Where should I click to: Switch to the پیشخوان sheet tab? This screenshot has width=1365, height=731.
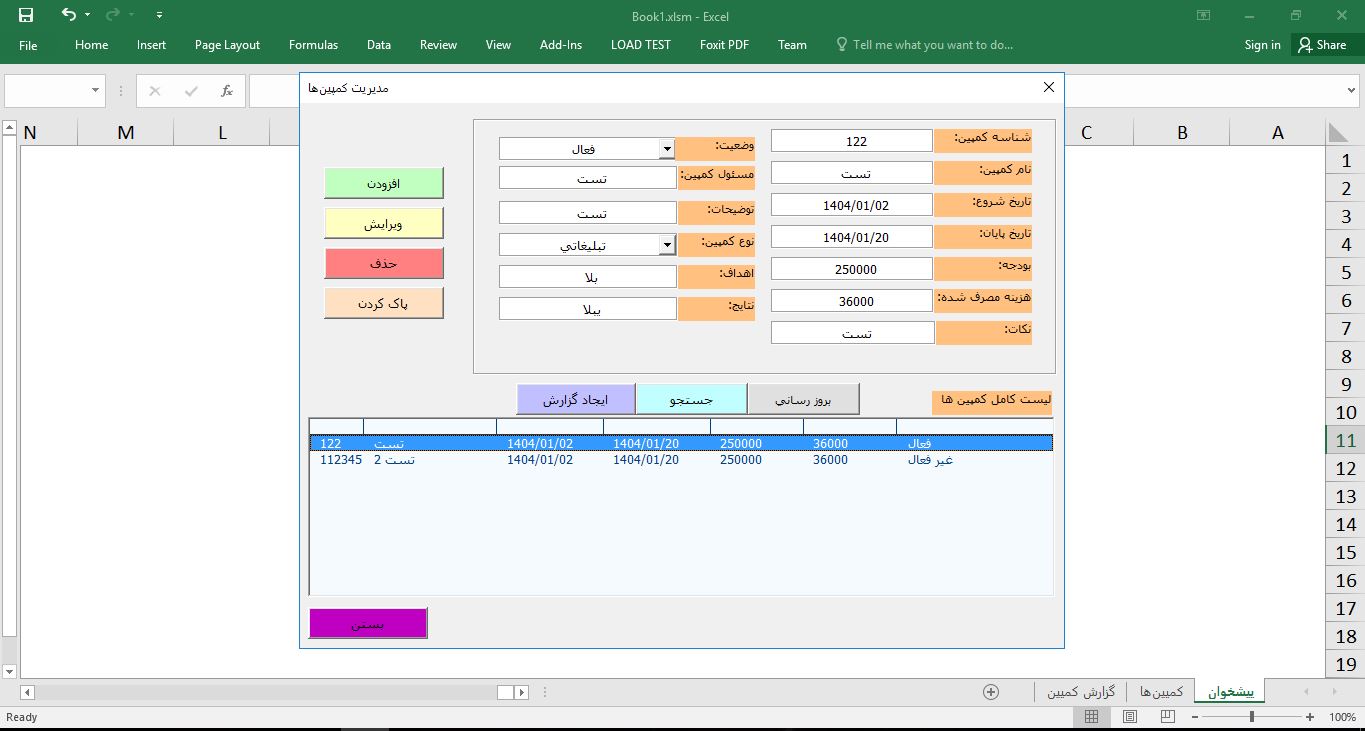(x=1230, y=692)
